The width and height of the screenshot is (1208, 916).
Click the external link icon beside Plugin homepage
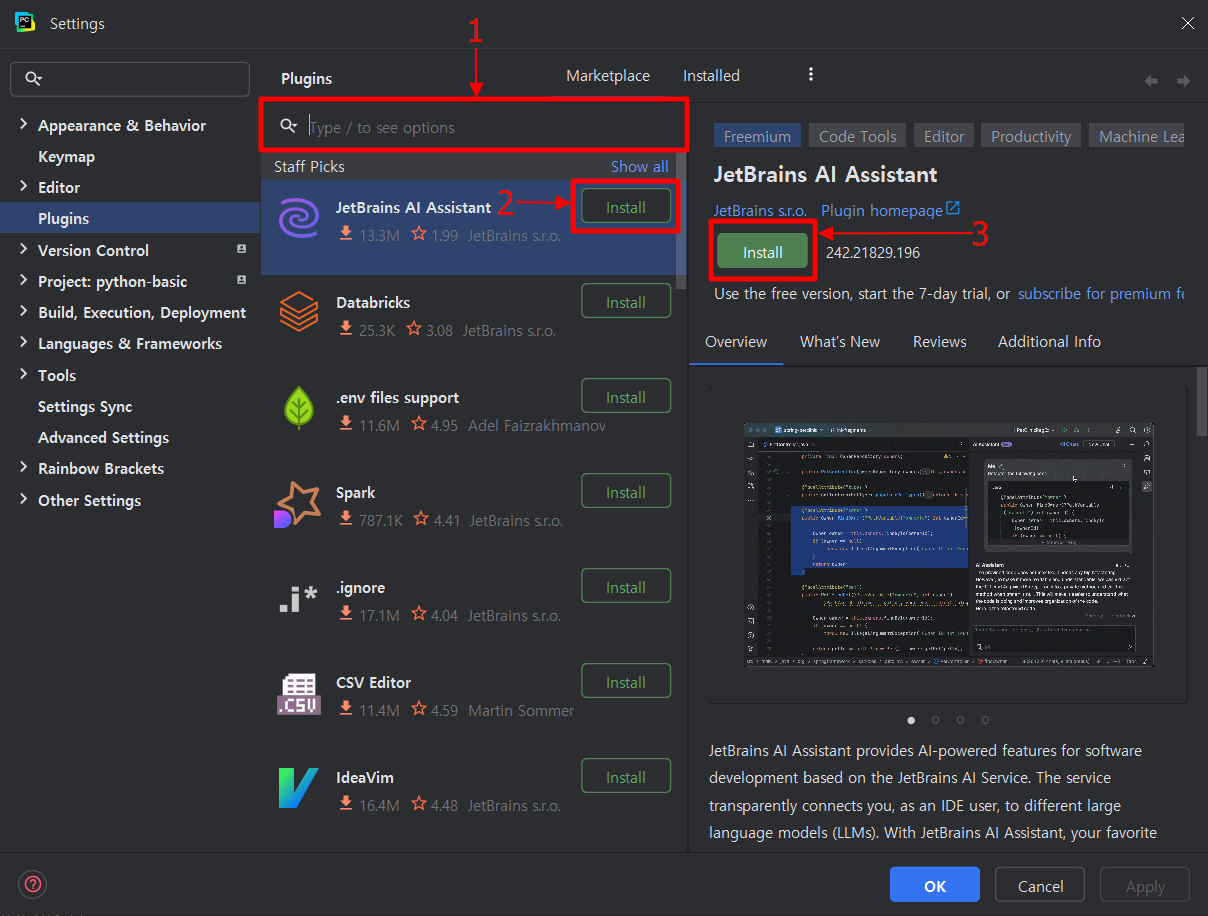[x=953, y=208]
